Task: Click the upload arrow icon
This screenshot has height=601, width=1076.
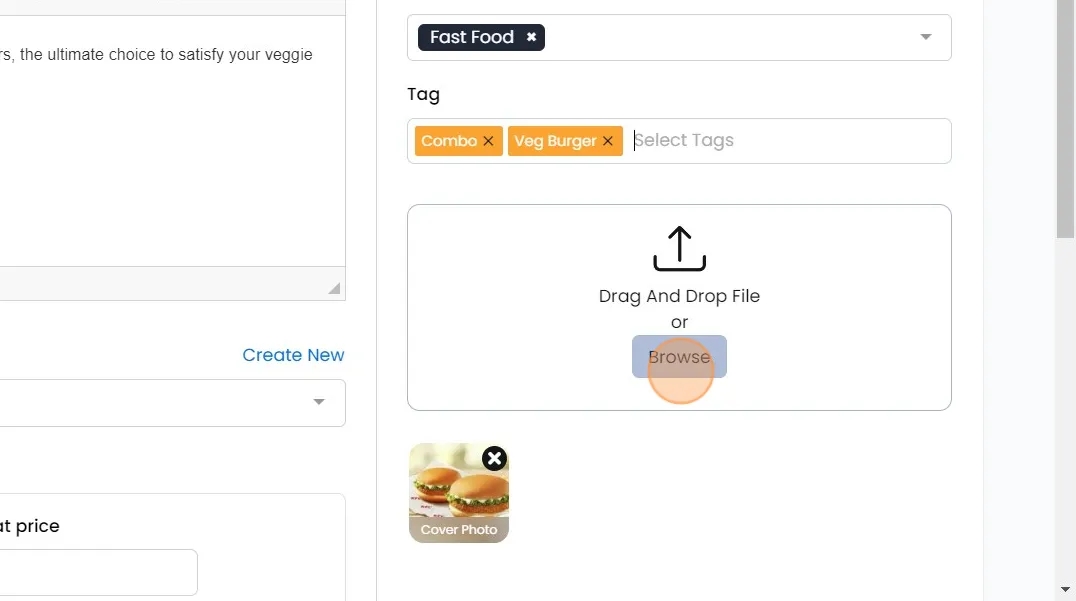Action: coord(679,248)
